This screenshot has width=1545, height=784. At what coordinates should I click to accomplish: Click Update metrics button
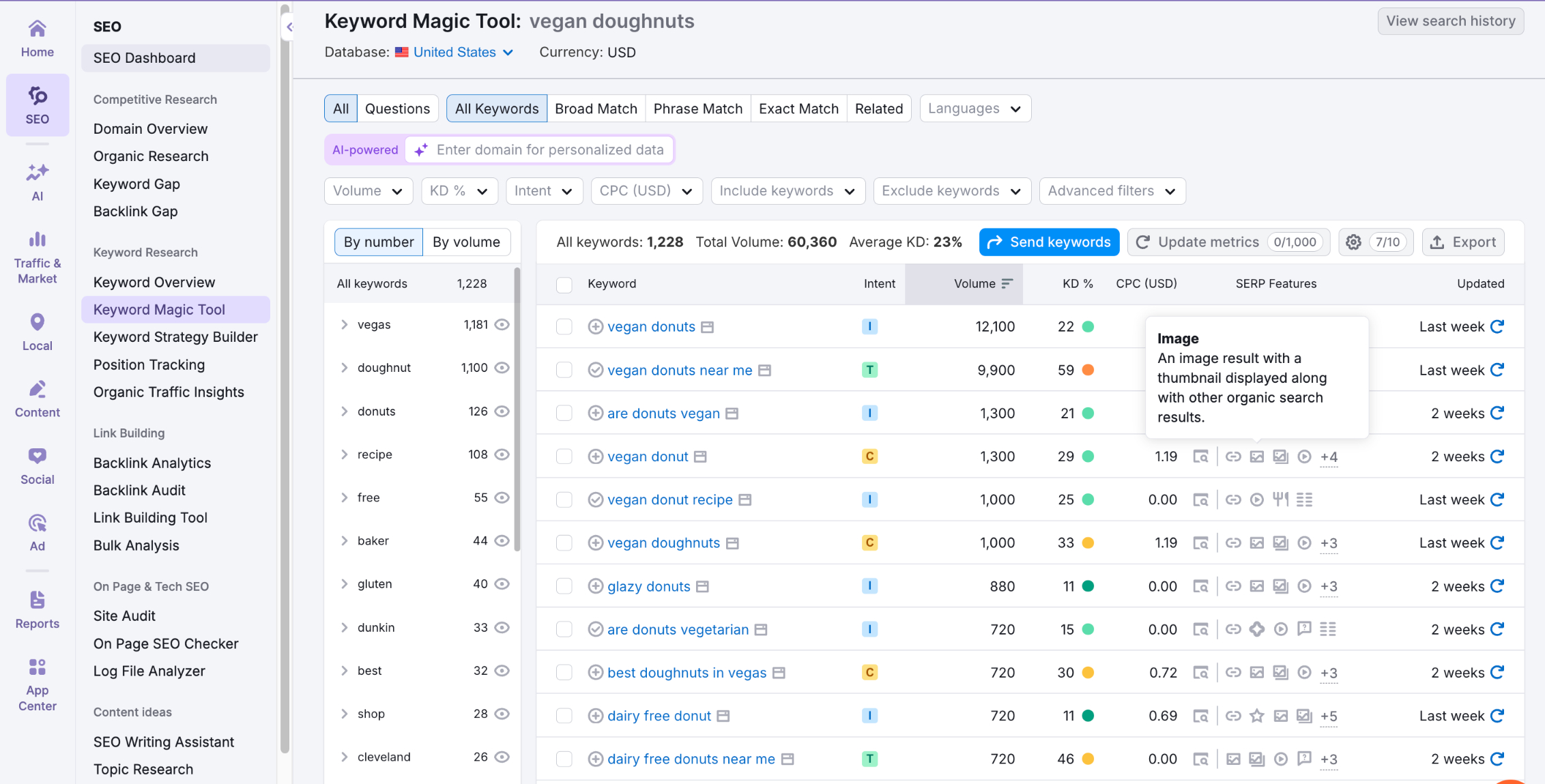[x=1228, y=242]
